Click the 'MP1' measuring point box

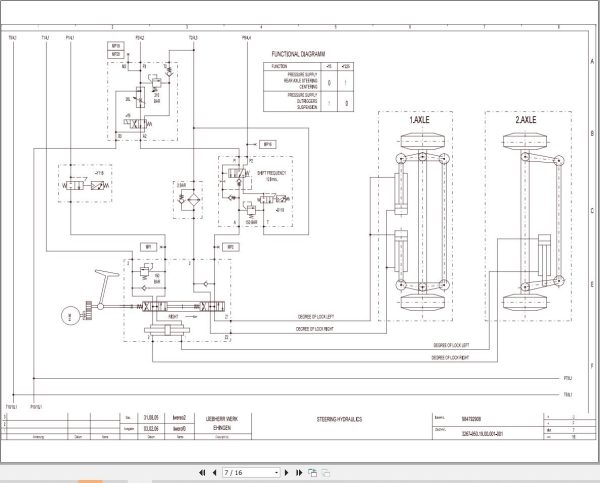click(x=148, y=247)
